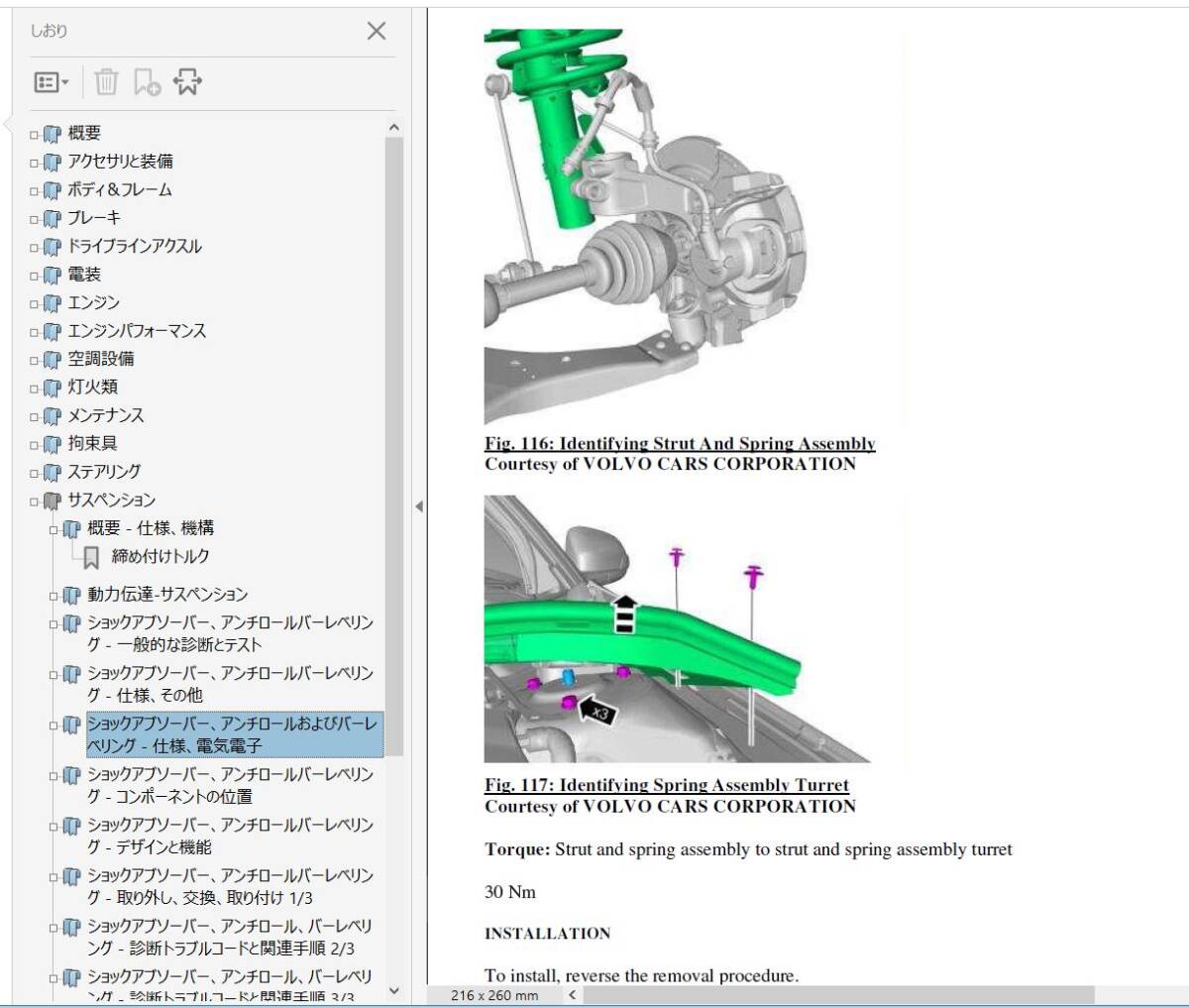Click the 電装 bookmark icon
This screenshot has height=1008, width=1189.
tap(53, 276)
